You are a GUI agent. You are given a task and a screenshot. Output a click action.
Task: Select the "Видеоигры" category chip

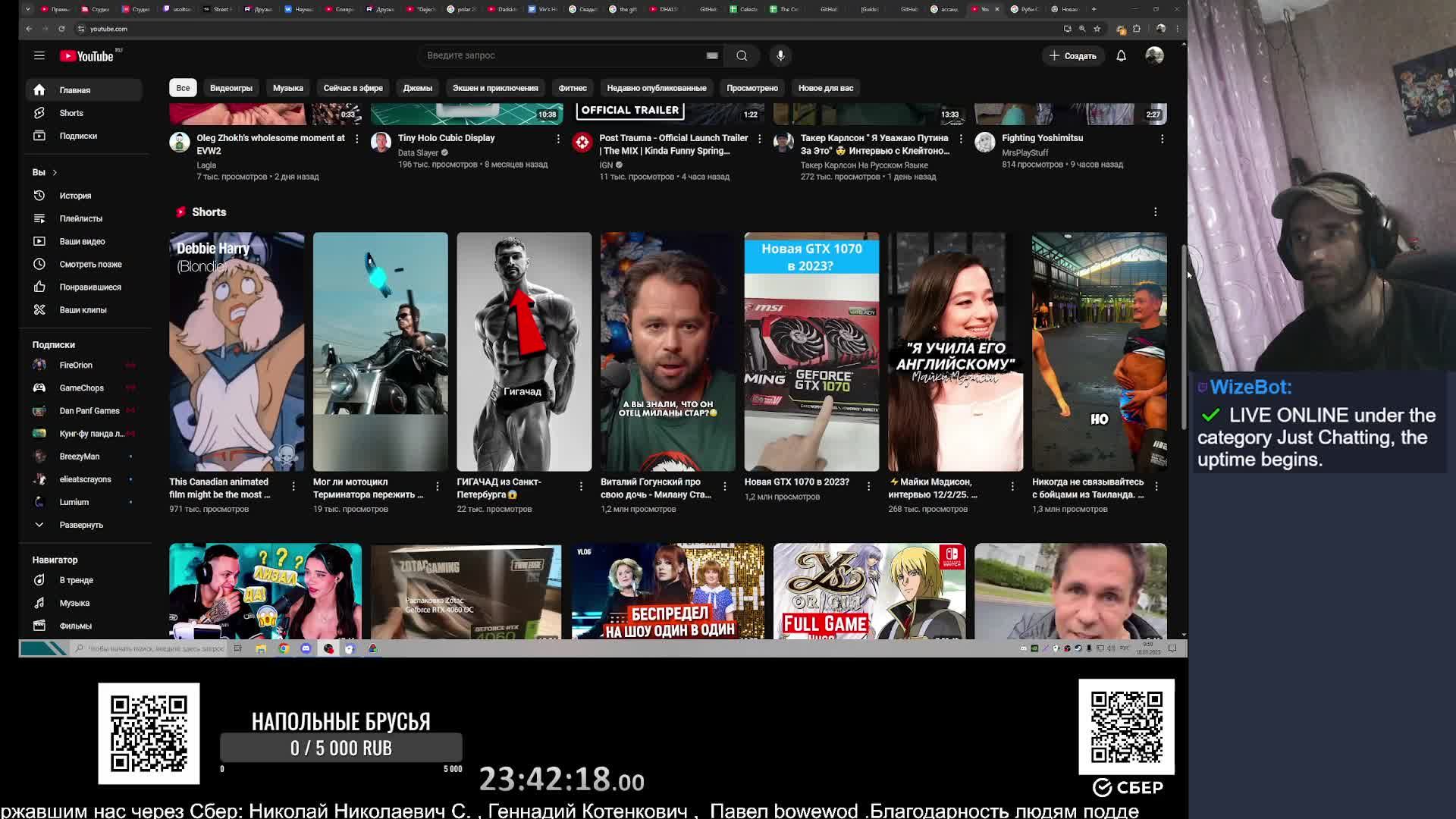[x=231, y=88]
